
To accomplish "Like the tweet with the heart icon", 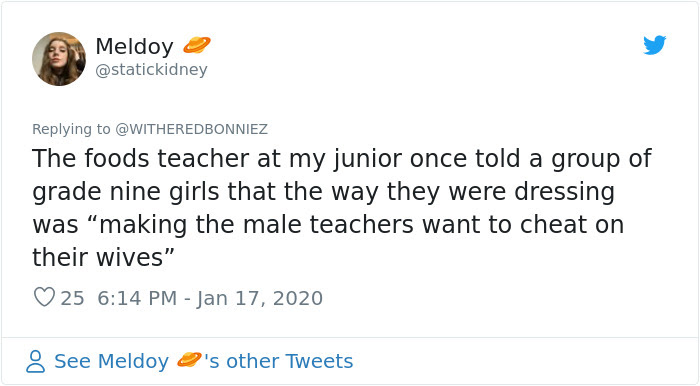I will (x=45, y=297).
